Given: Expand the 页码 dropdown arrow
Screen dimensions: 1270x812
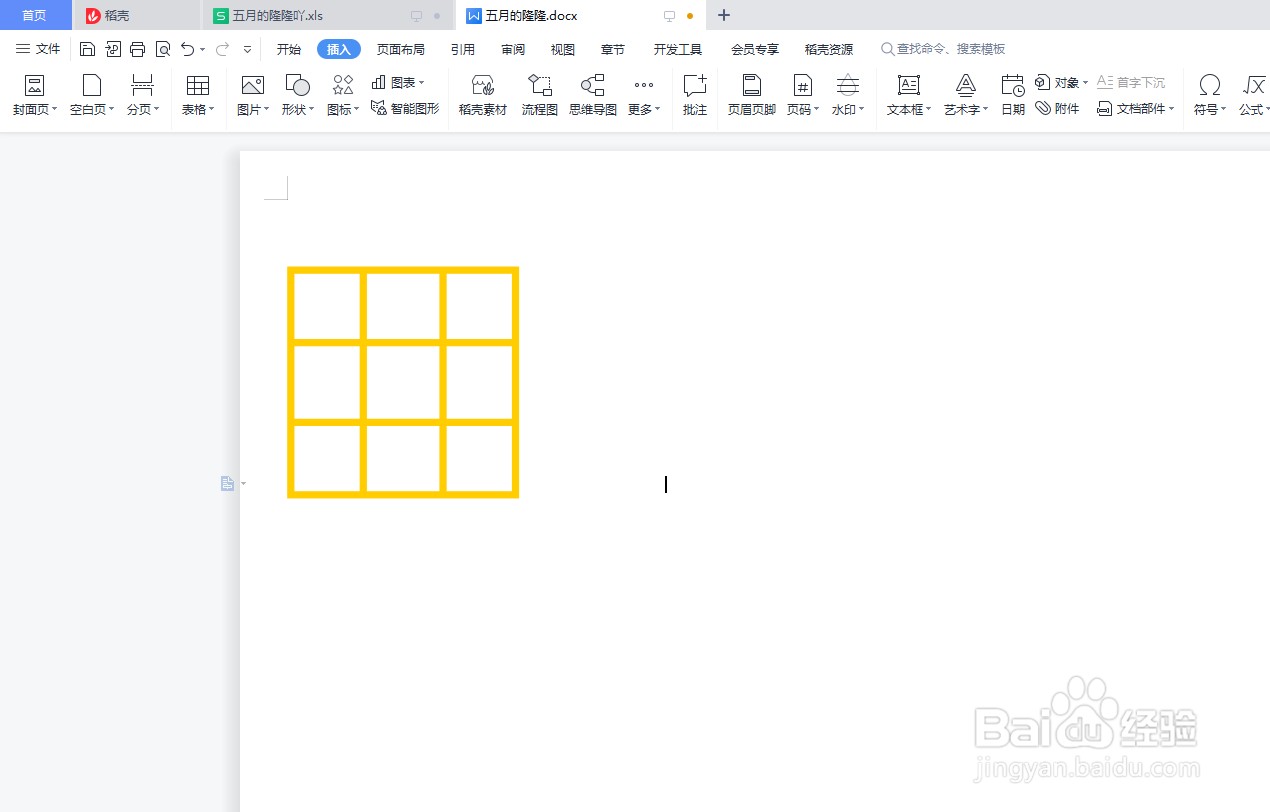Looking at the screenshot, I should (x=817, y=109).
